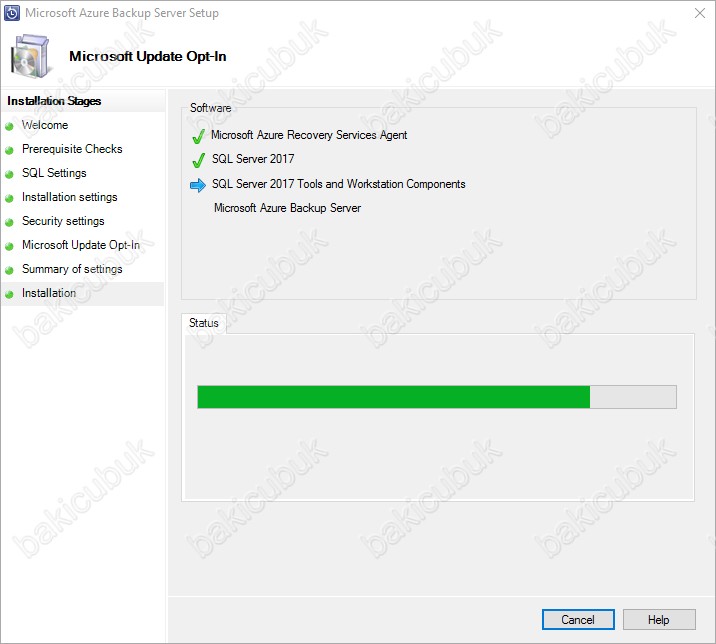Click green dot next to Installation stage
Image resolution: width=716 pixels, height=644 pixels.
pyautogui.click(x=9, y=295)
